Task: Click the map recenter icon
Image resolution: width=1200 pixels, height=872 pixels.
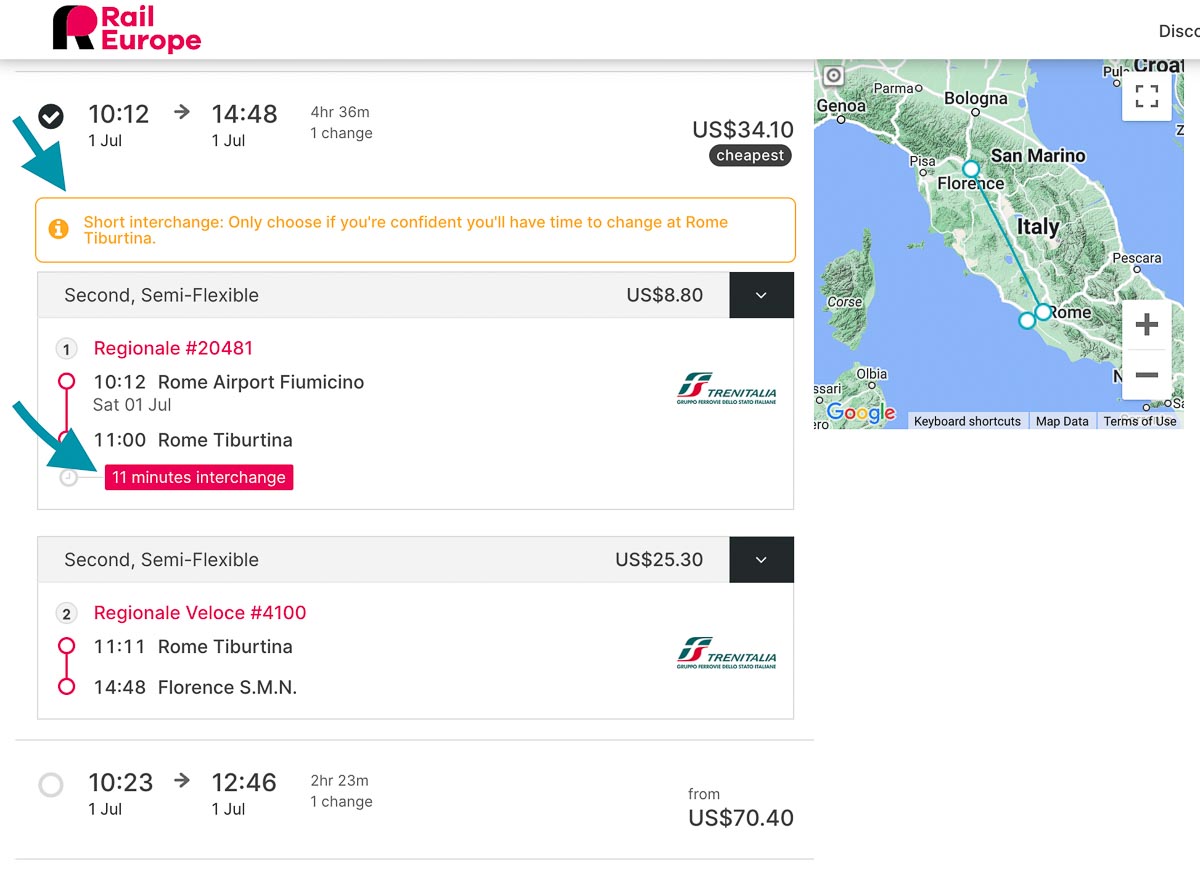Action: click(833, 76)
